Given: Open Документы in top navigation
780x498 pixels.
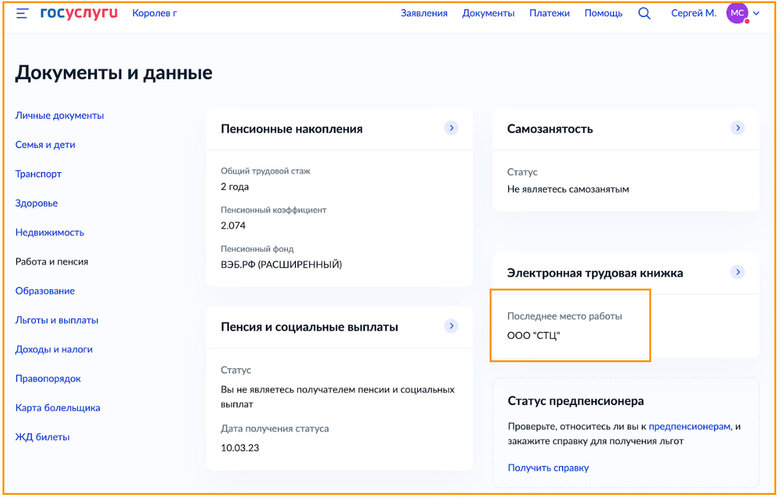Looking at the screenshot, I should click(x=488, y=14).
